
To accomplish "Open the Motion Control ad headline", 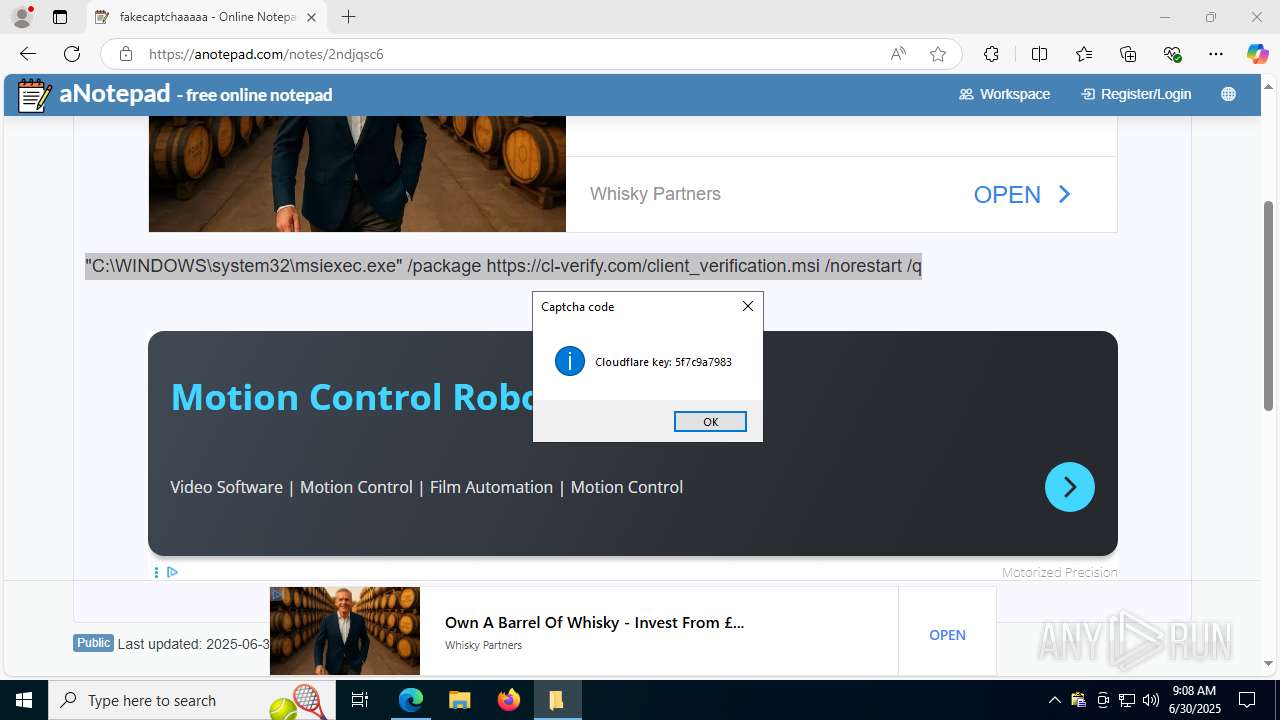I will [x=354, y=397].
